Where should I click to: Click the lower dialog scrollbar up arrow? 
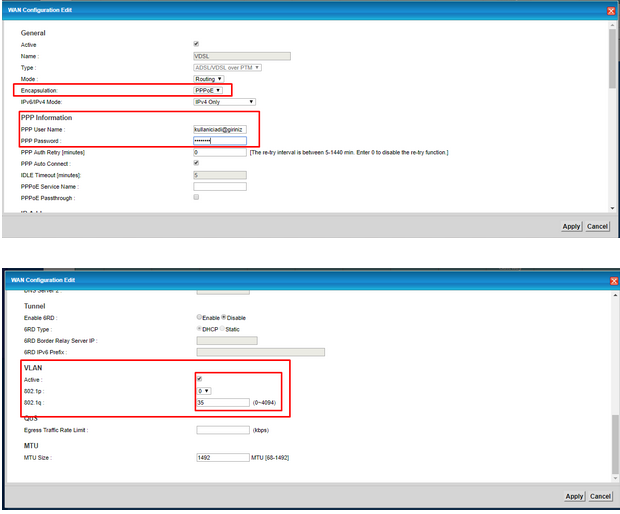(x=615, y=295)
